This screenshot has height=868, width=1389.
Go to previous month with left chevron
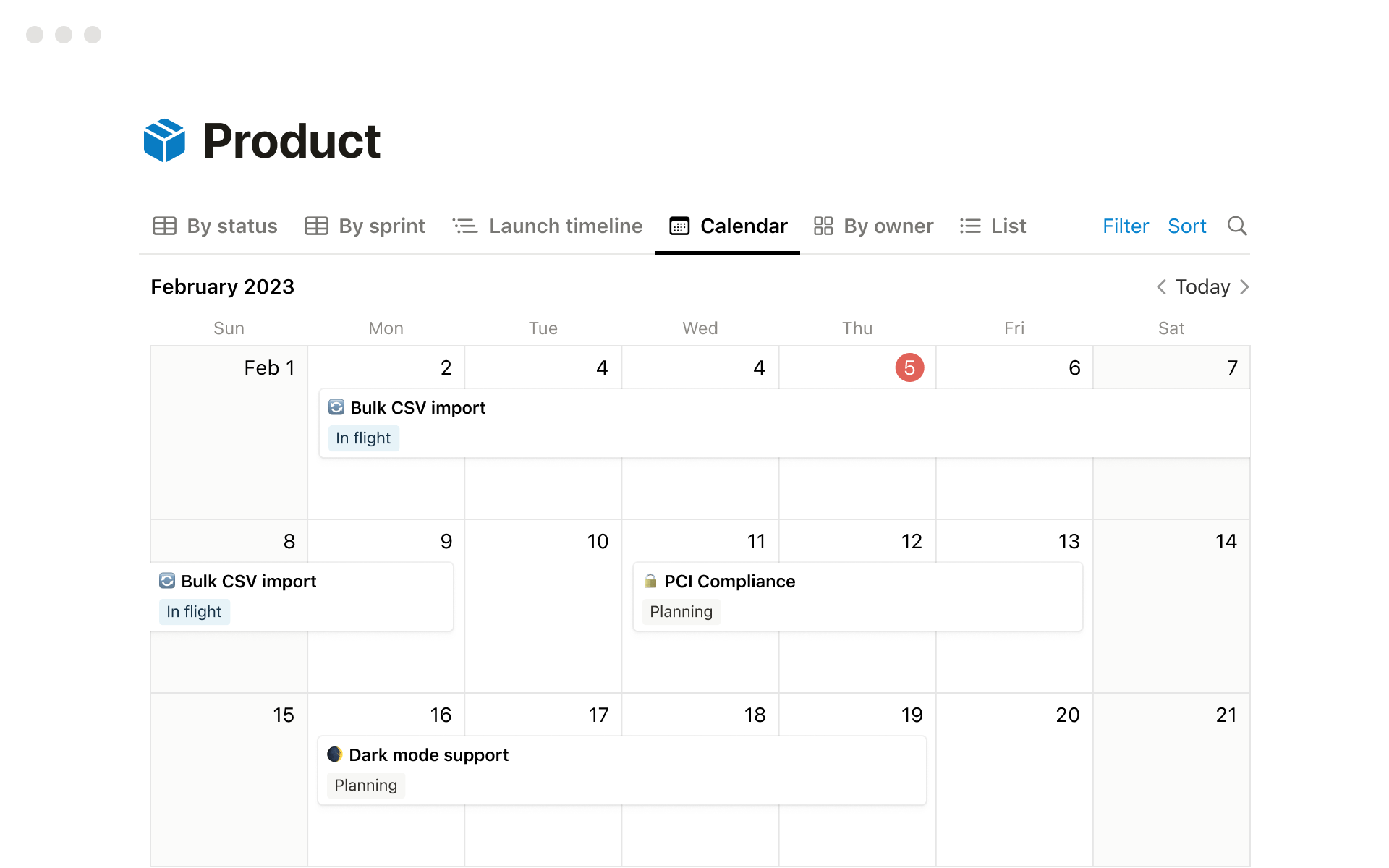[x=1161, y=287]
